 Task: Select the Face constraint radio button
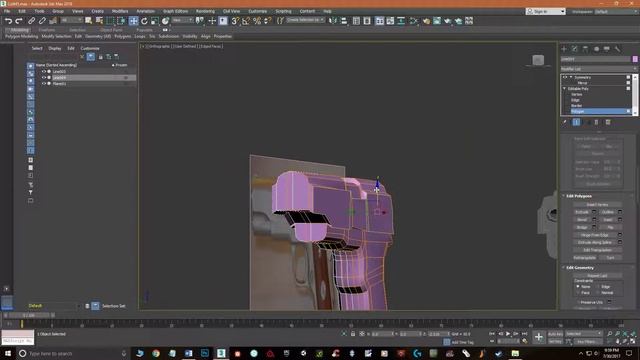pos(578,293)
